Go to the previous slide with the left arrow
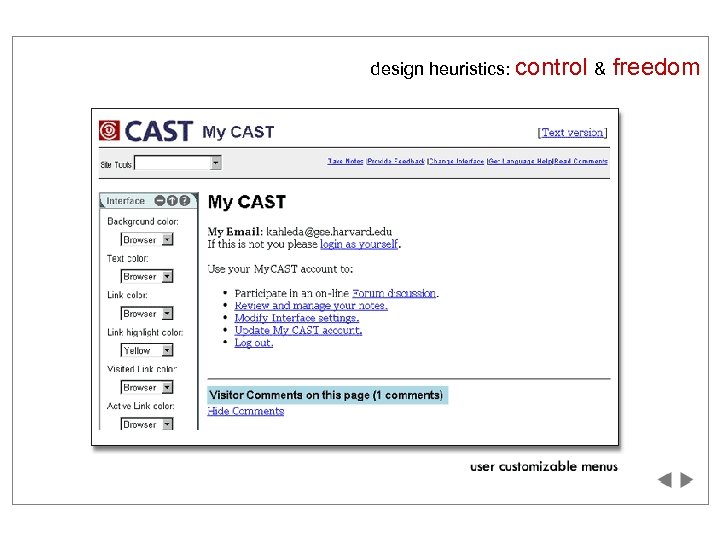 [x=664, y=480]
